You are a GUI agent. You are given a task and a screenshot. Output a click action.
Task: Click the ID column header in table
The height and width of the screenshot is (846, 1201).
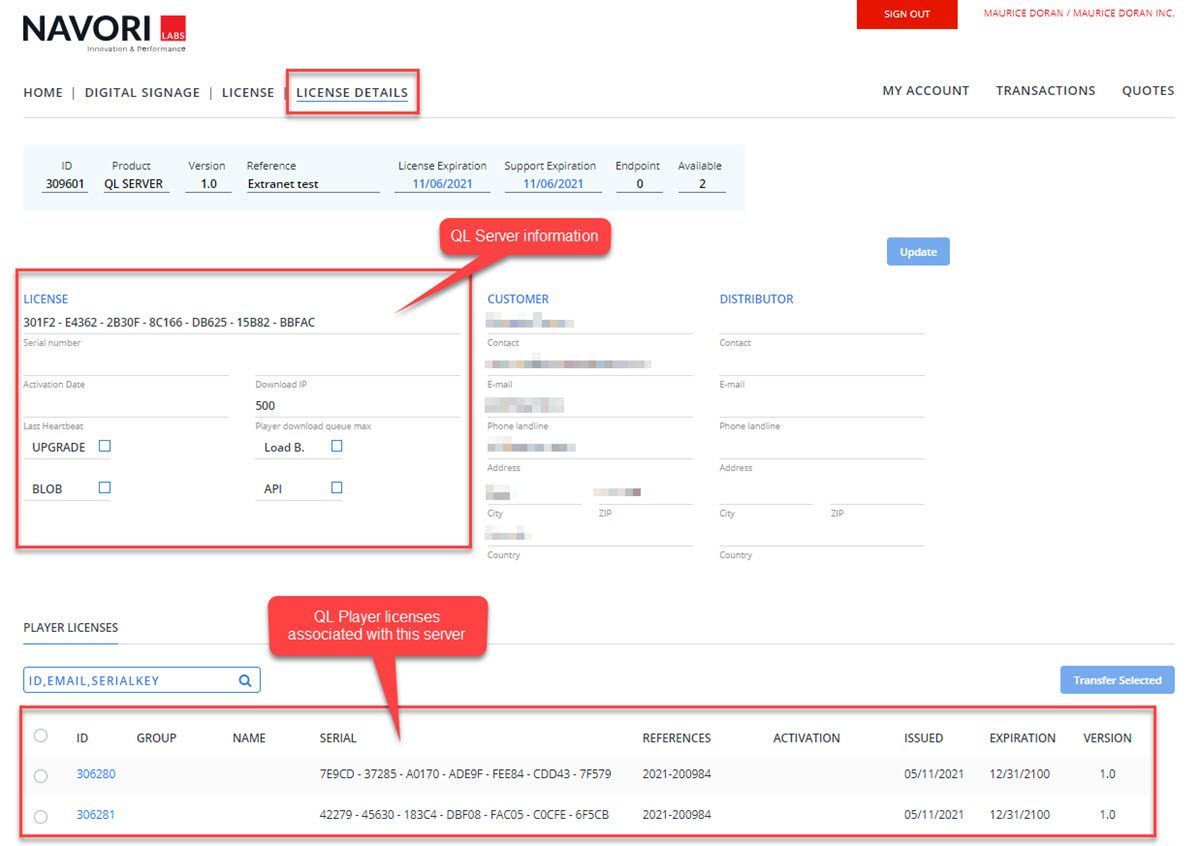click(x=82, y=738)
